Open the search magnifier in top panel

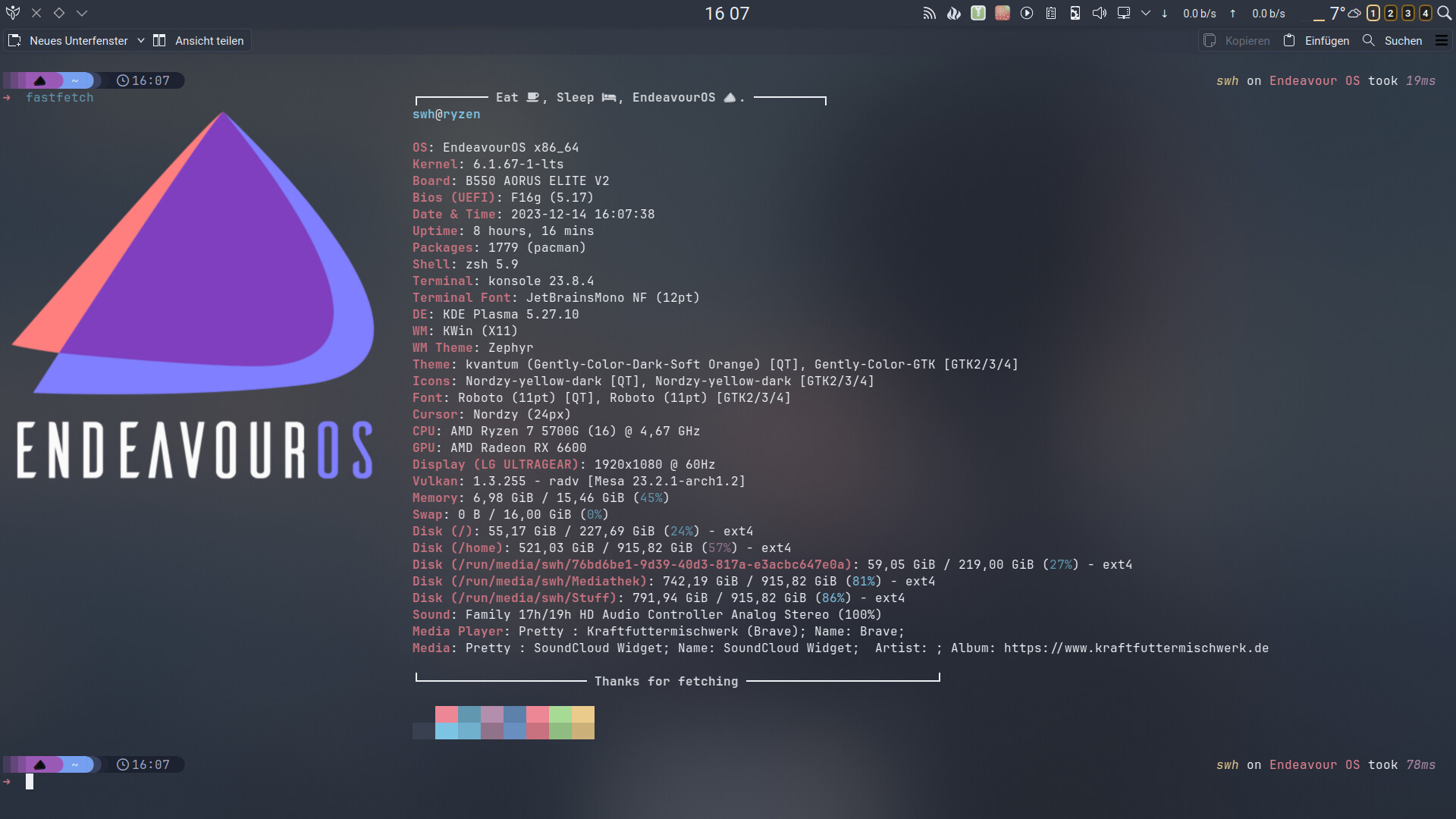pyautogui.click(x=1444, y=13)
